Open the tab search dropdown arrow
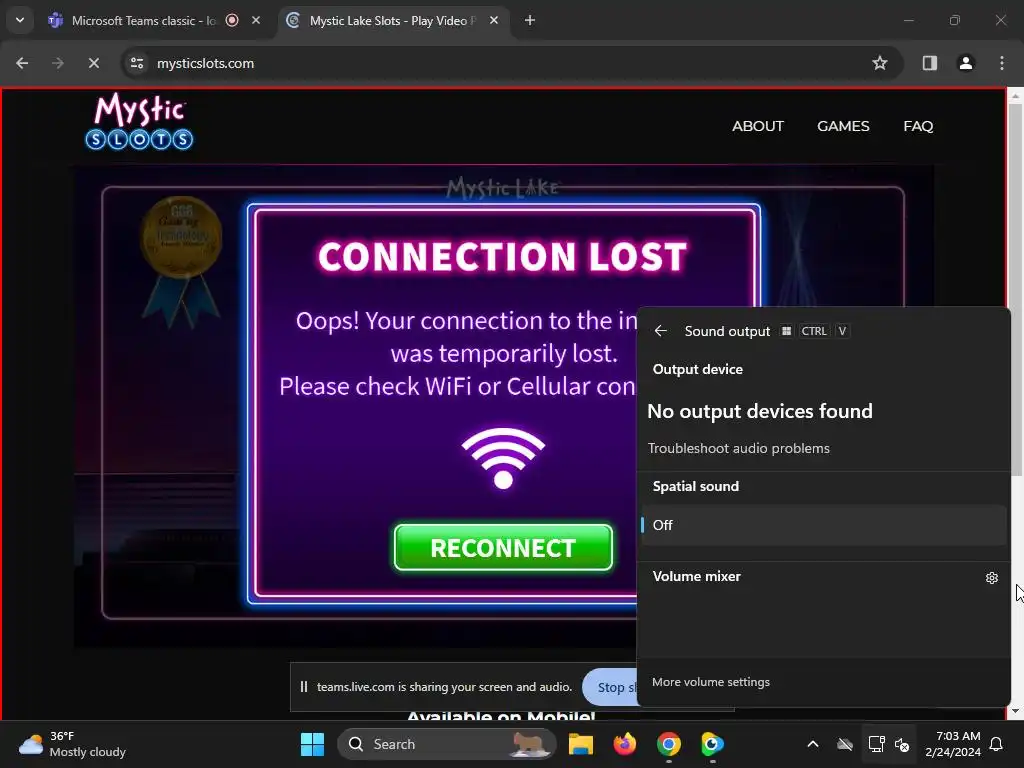This screenshot has width=1024, height=768. [x=20, y=20]
